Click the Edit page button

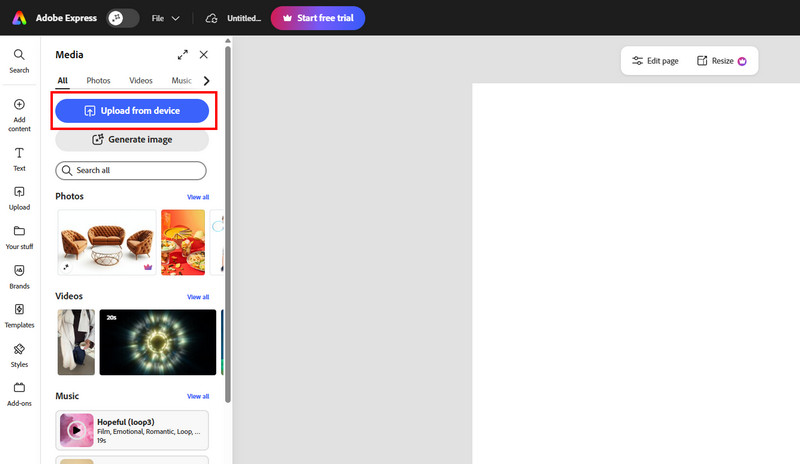click(x=655, y=61)
